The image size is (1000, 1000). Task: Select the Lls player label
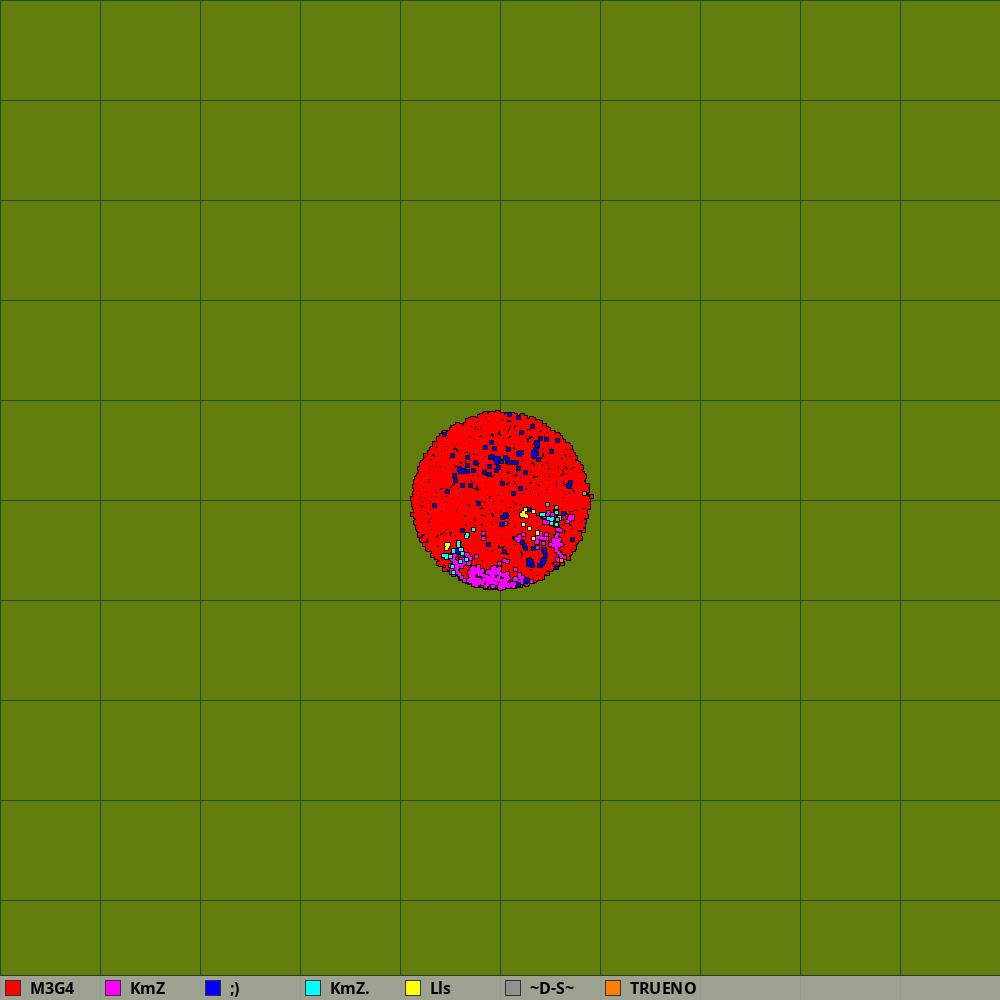tap(440, 989)
